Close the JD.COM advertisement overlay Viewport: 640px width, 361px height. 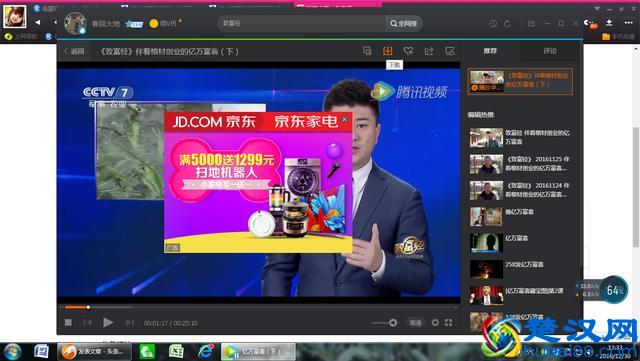click(345, 119)
